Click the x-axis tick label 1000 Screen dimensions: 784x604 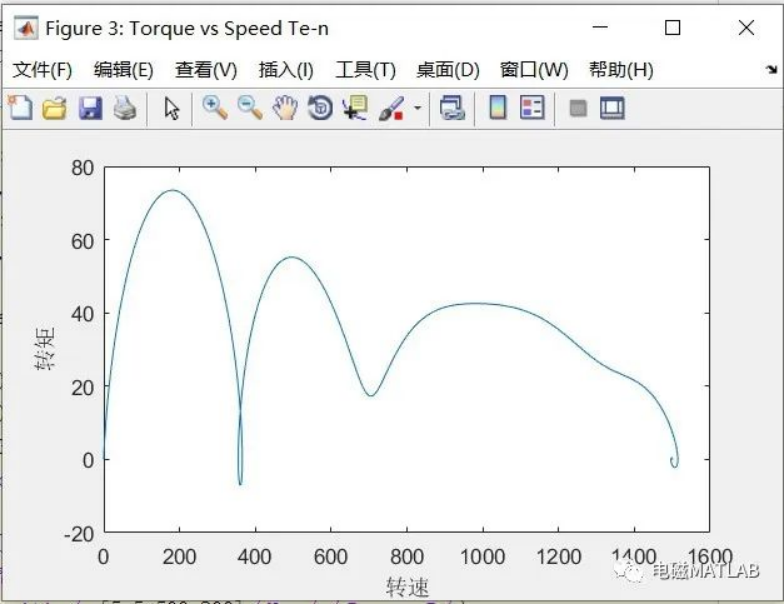pos(482,556)
